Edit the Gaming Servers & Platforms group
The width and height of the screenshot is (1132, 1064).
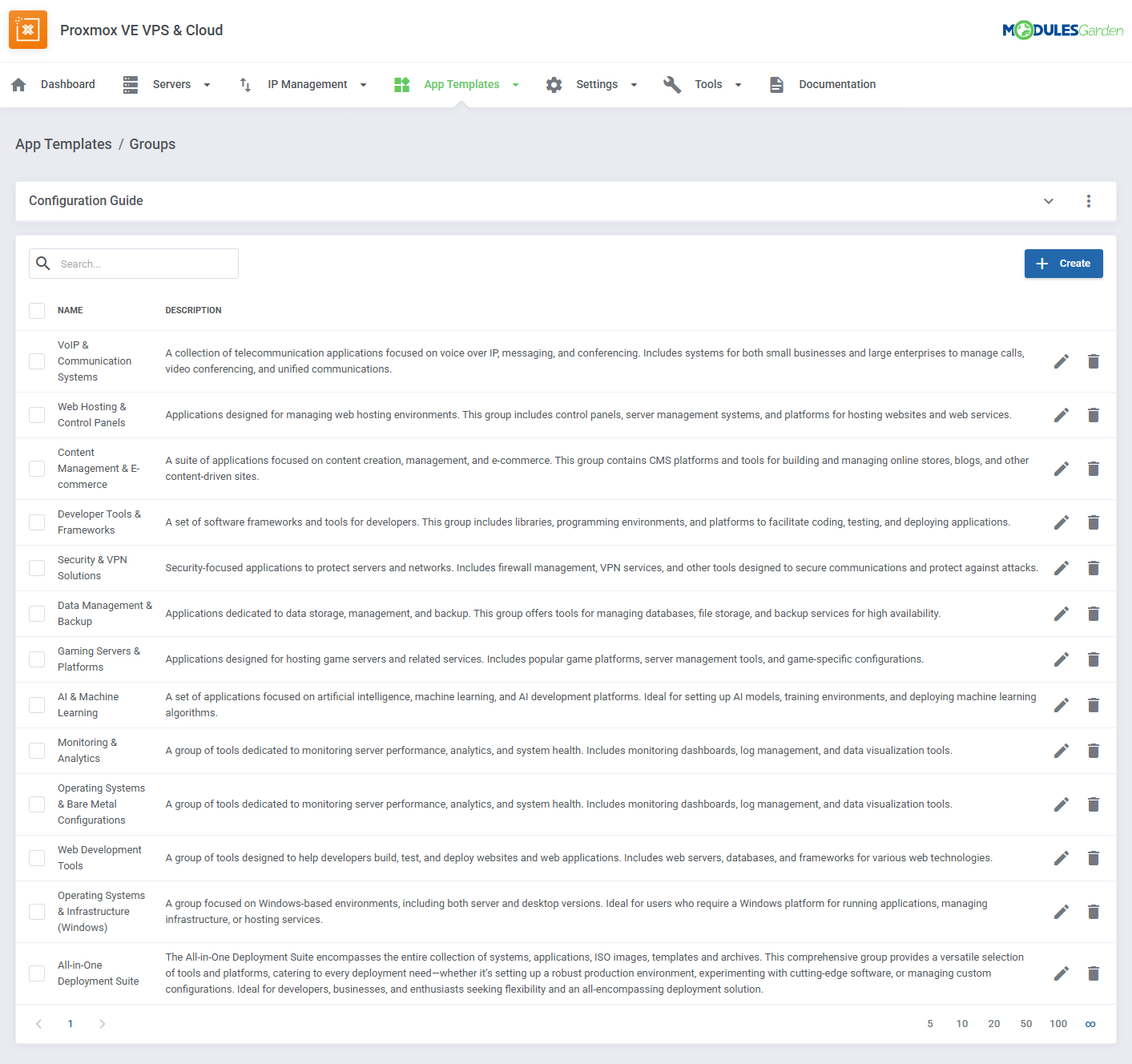(1061, 659)
